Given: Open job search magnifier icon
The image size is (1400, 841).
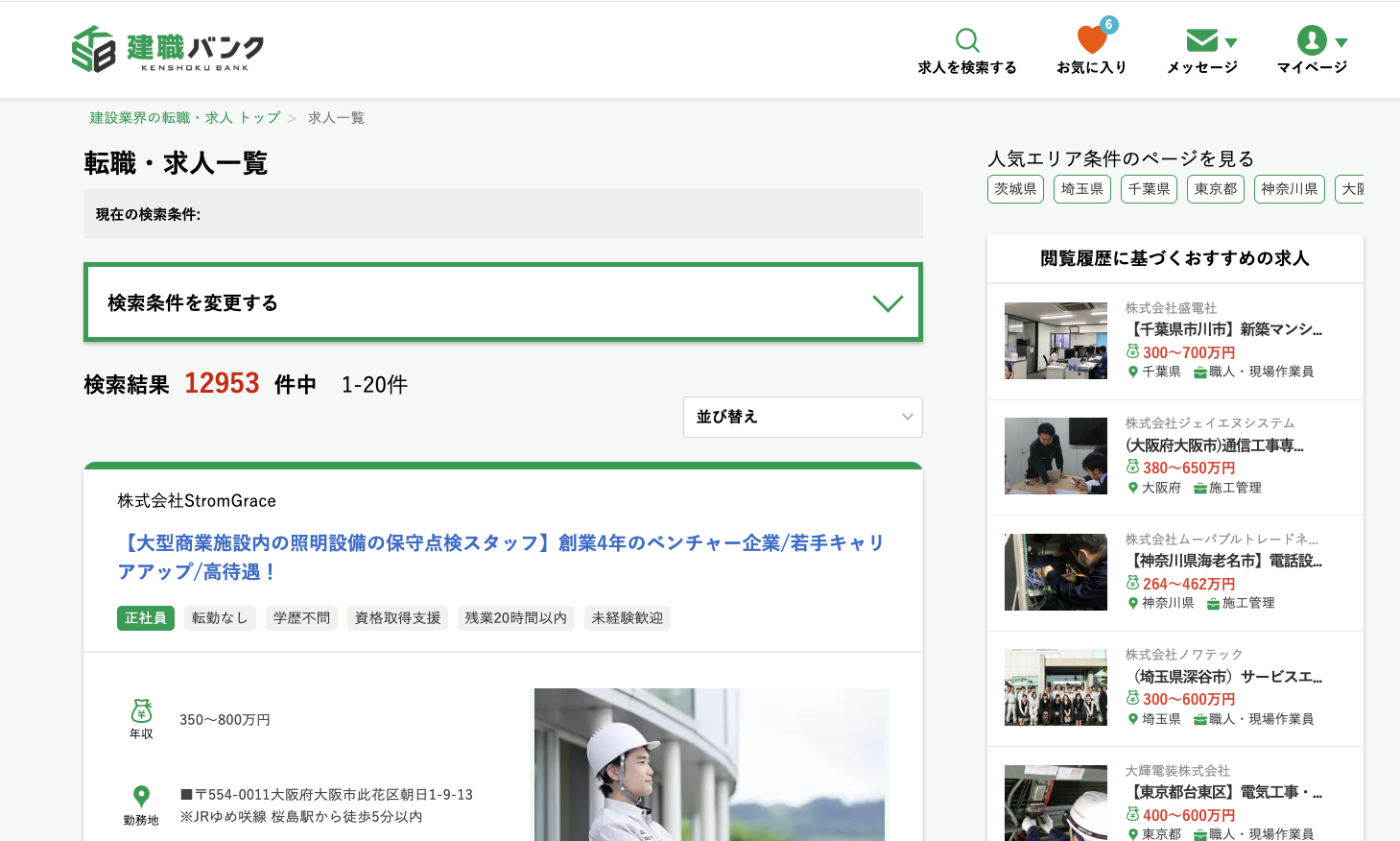Looking at the screenshot, I should (x=967, y=40).
